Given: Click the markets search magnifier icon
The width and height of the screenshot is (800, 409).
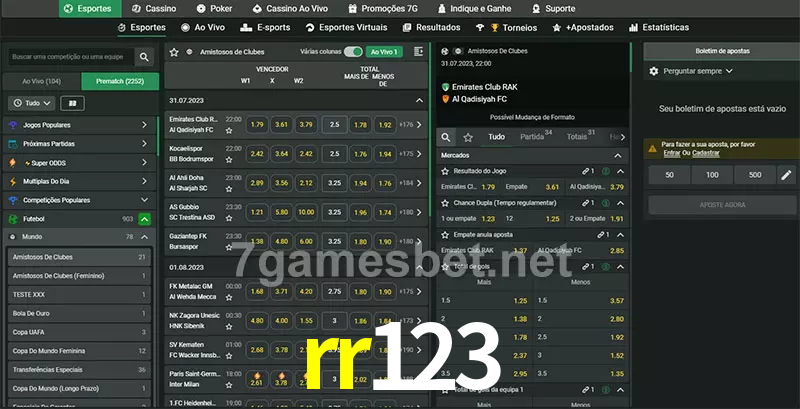Looking at the screenshot, I should (446, 137).
